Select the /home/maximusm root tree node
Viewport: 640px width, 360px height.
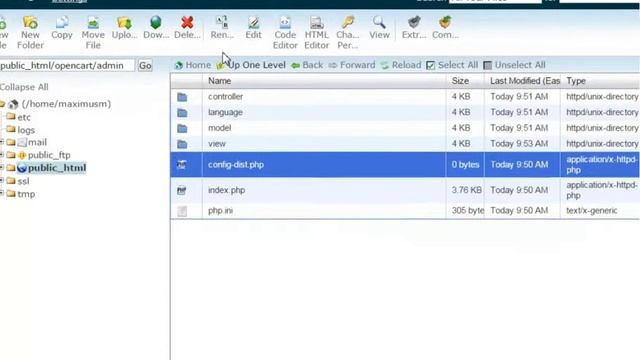(x=66, y=104)
